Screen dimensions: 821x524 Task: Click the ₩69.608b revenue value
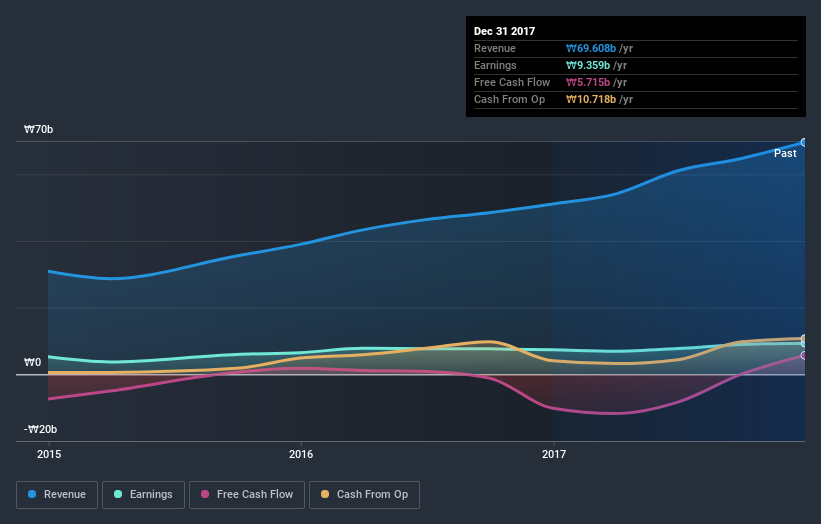pyautogui.click(x=591, y=48)
